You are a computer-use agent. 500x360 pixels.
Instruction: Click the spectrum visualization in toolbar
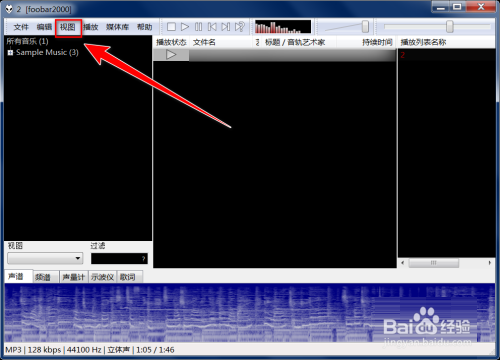pos(283,27)
